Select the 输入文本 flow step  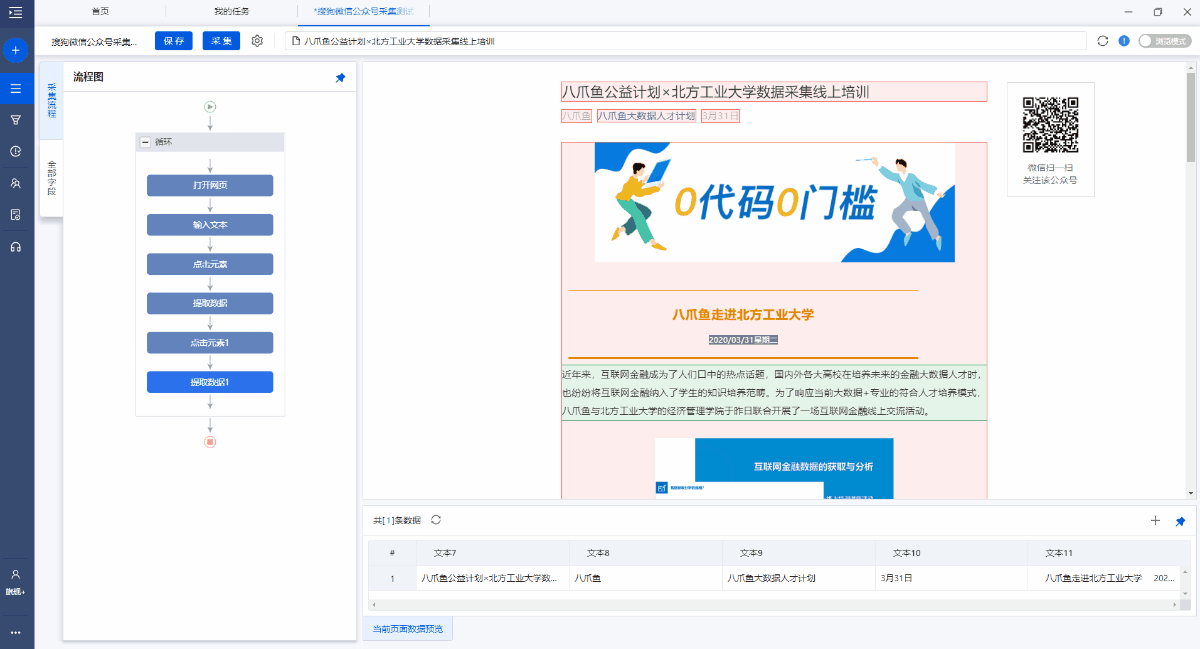point(210,225)
